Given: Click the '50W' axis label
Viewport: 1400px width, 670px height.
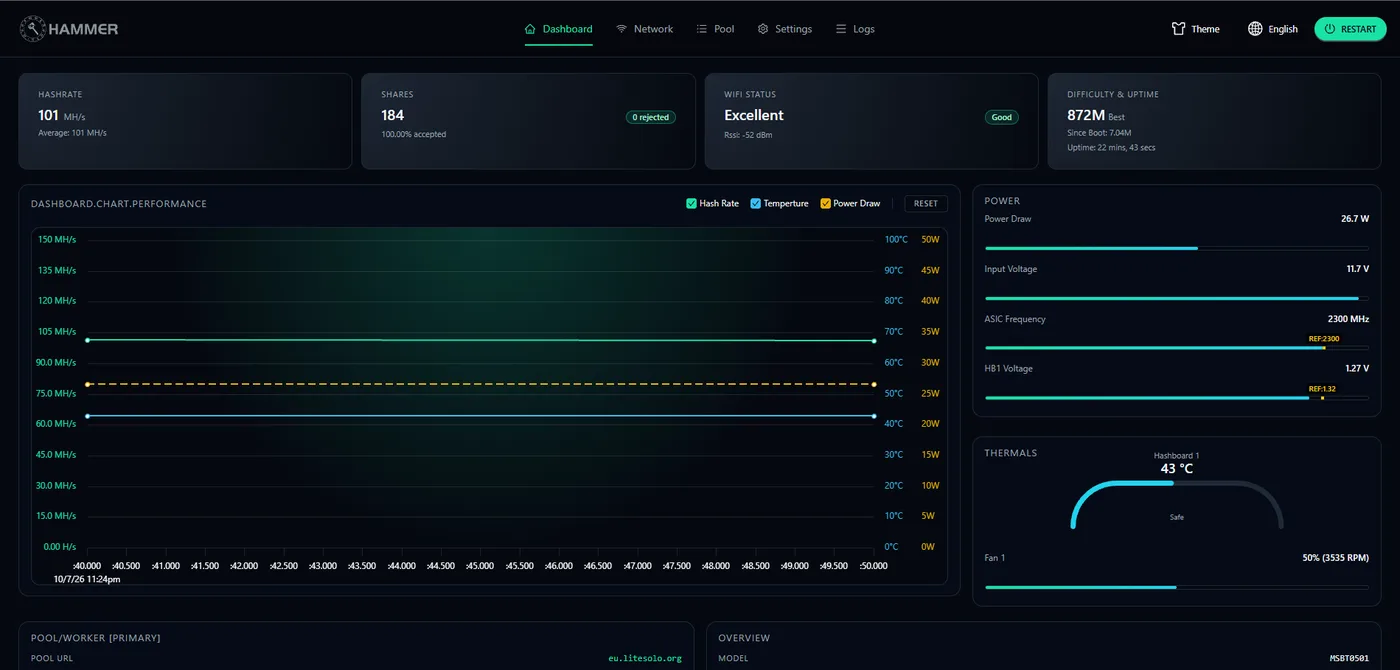Looking at the screenshot, I should [x=930, y=239].
